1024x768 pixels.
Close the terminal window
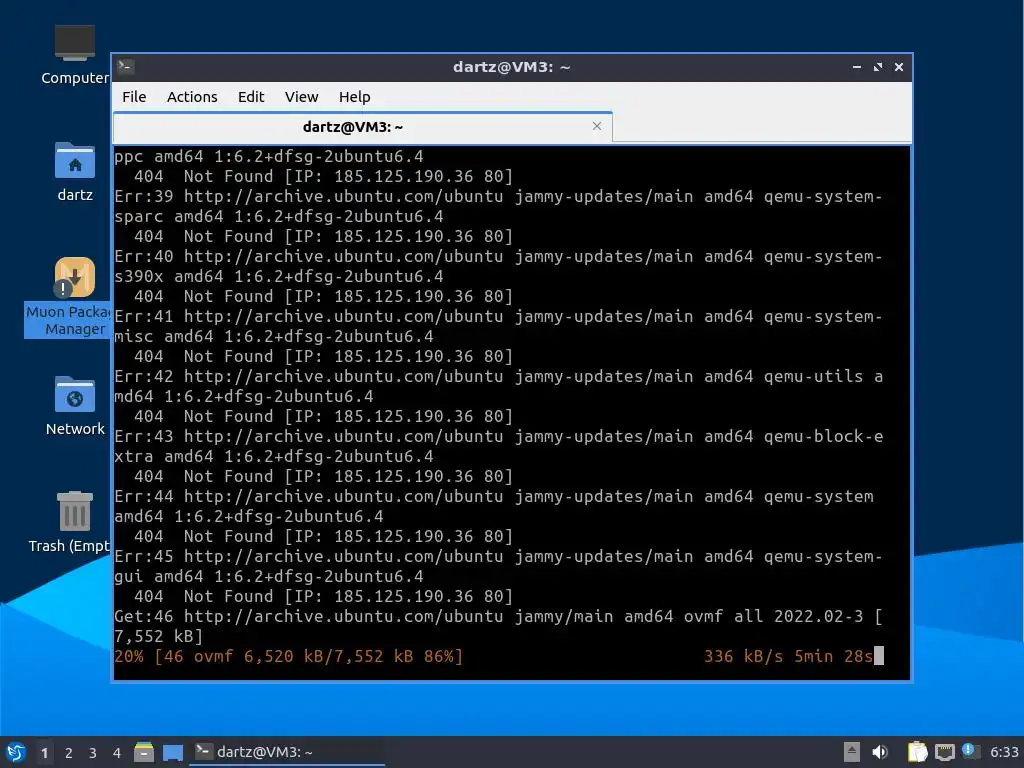point(899,67)
